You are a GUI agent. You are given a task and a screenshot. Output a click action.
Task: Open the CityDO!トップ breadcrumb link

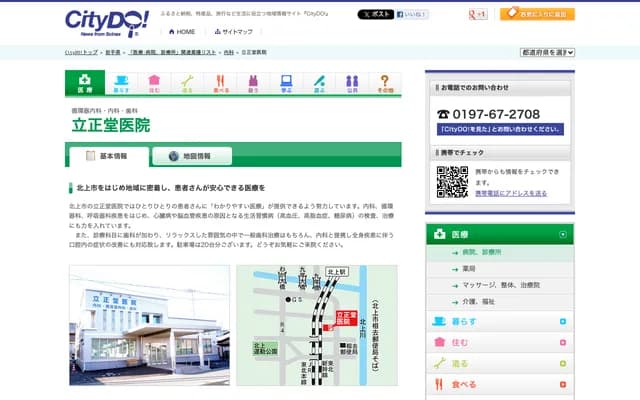pyautogui.click(x=82, y=52)
